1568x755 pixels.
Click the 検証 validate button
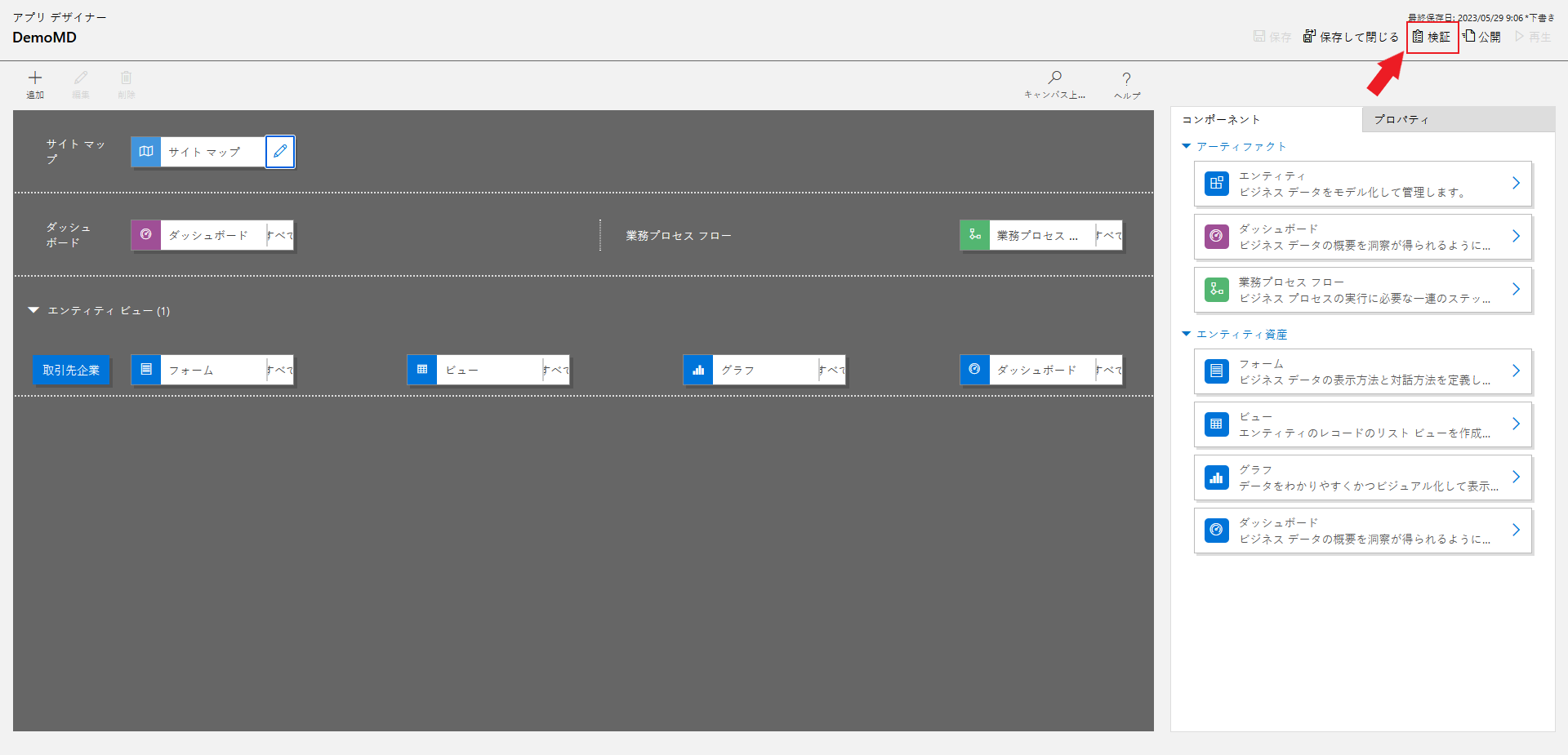1432,37
